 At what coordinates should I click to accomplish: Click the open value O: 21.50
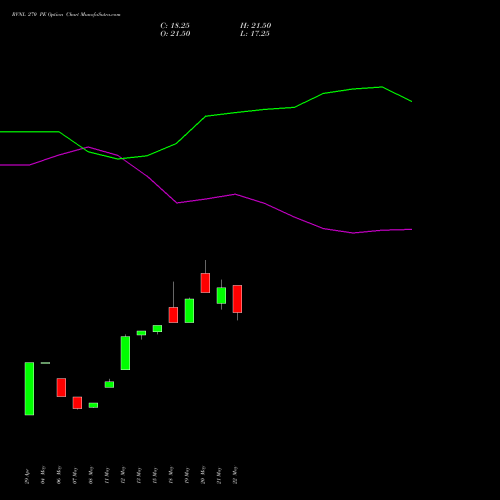175,34
